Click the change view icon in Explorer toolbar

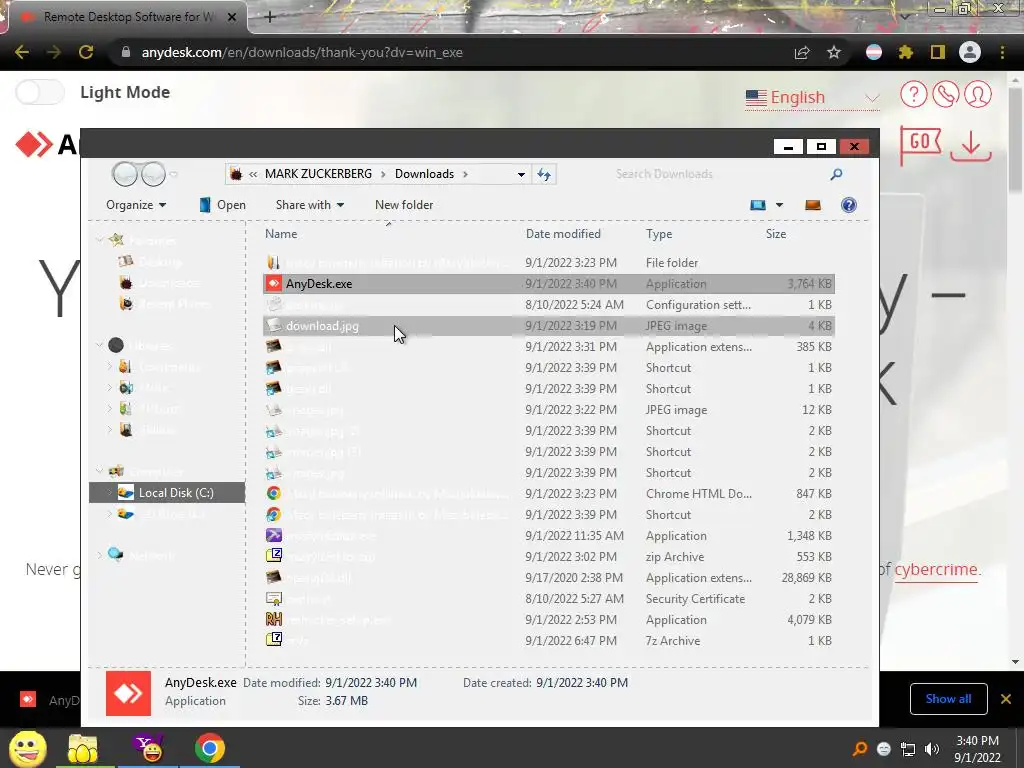point(758,205)
